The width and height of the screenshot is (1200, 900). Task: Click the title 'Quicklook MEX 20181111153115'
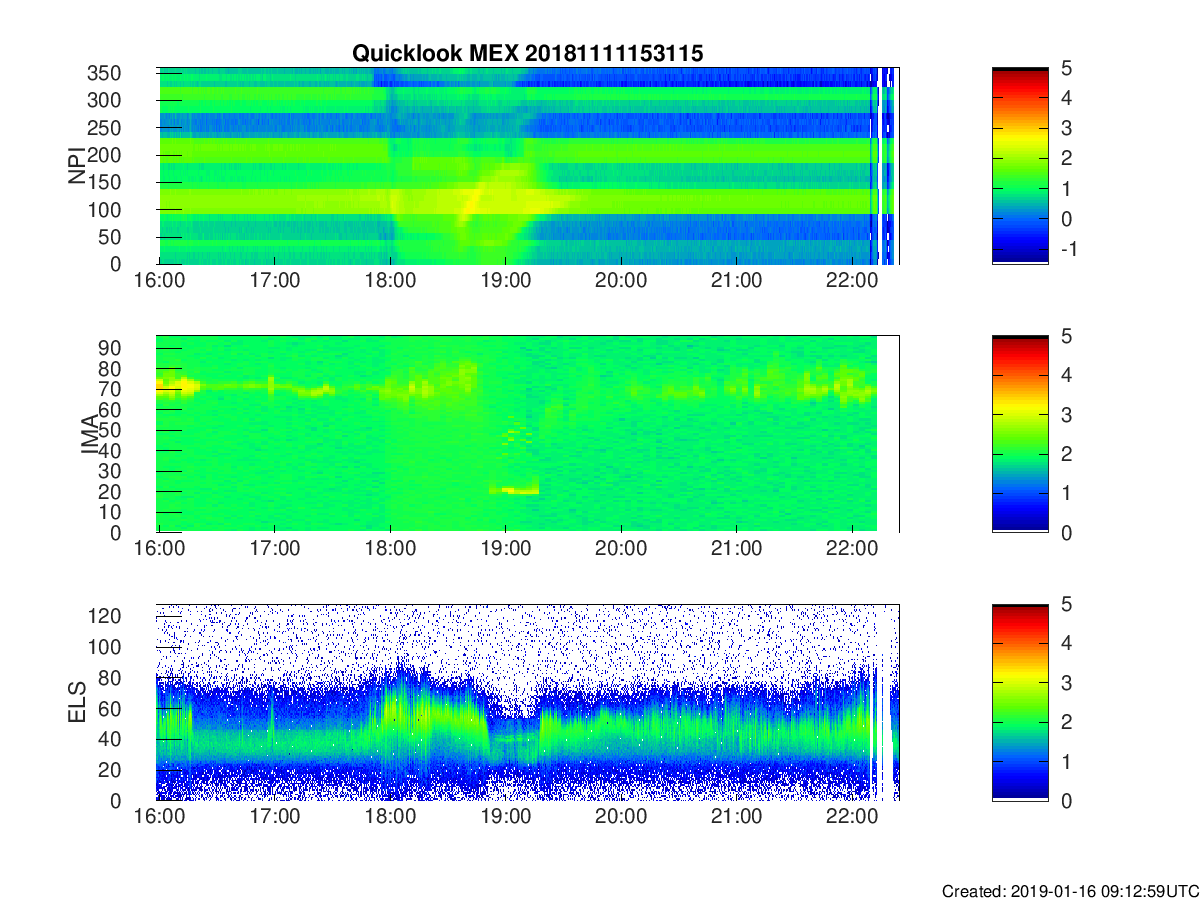tap(527, 54)
